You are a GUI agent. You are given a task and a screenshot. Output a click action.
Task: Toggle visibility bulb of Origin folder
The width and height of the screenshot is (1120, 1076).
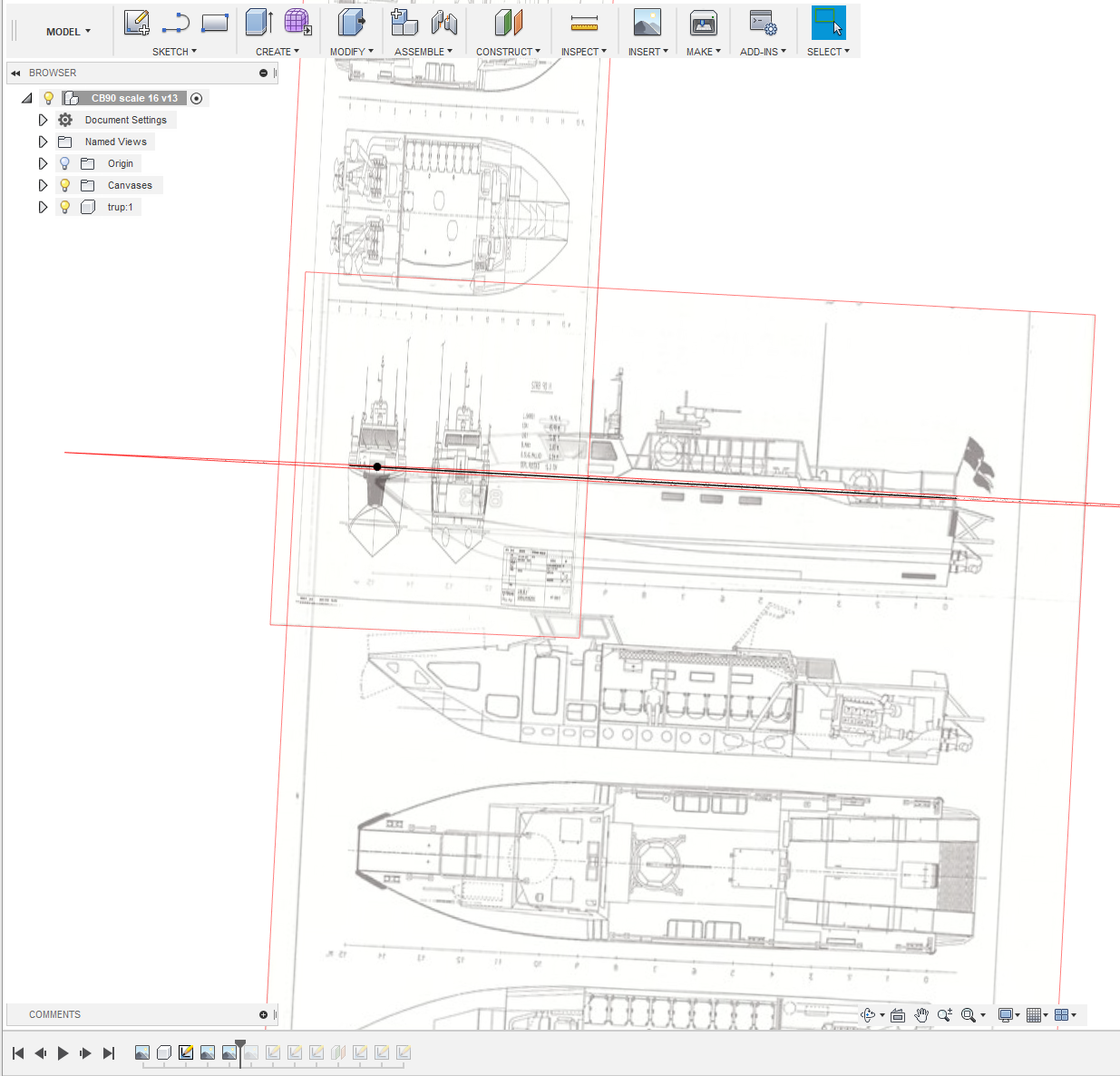pyautogui.click(x=65, y=163)
